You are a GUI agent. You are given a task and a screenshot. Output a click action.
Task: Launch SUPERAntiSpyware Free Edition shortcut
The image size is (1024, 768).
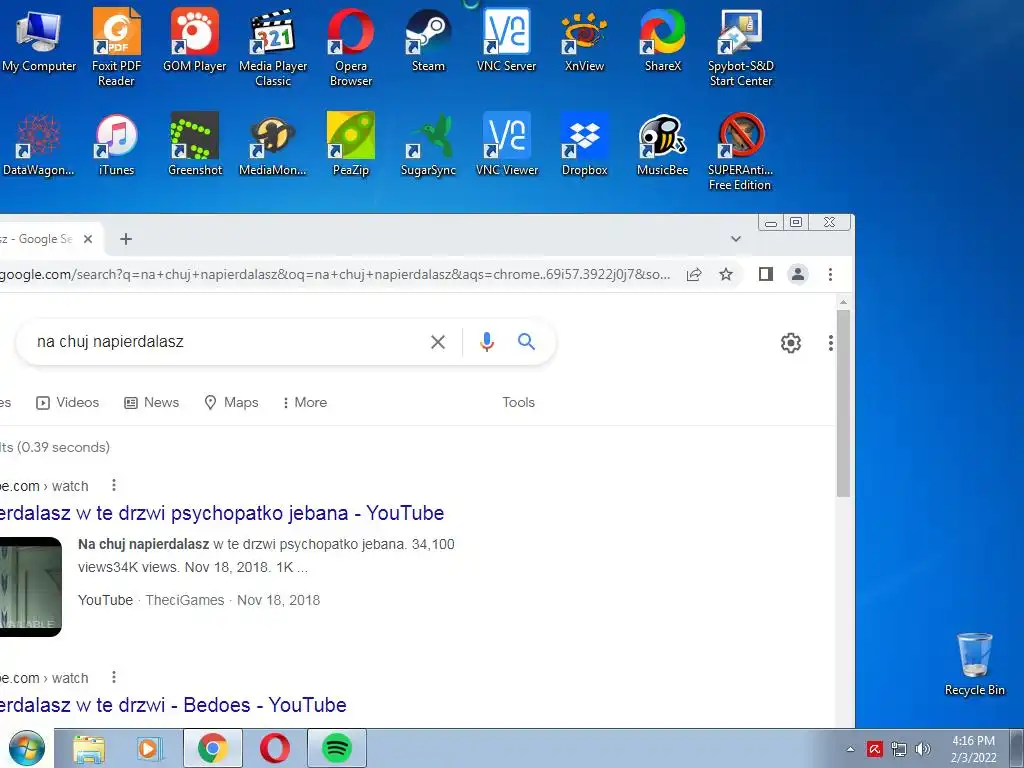[x=741, y=152]
